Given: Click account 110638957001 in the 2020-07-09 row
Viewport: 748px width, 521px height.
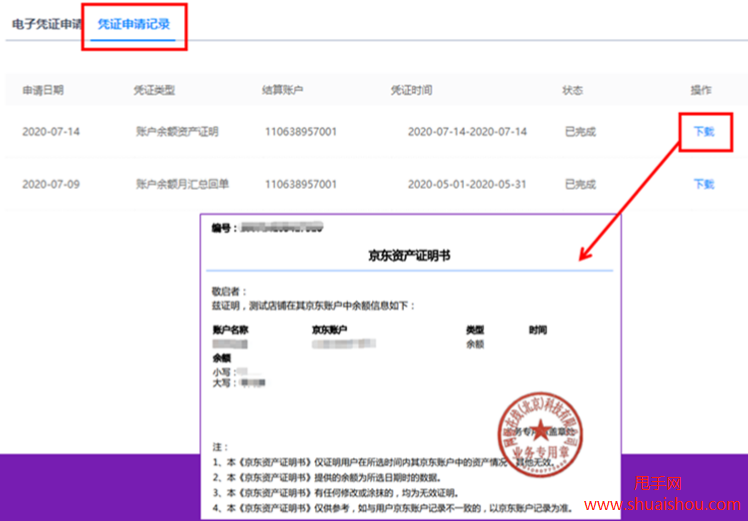Looking at the screenshot, I should [301, 184].
